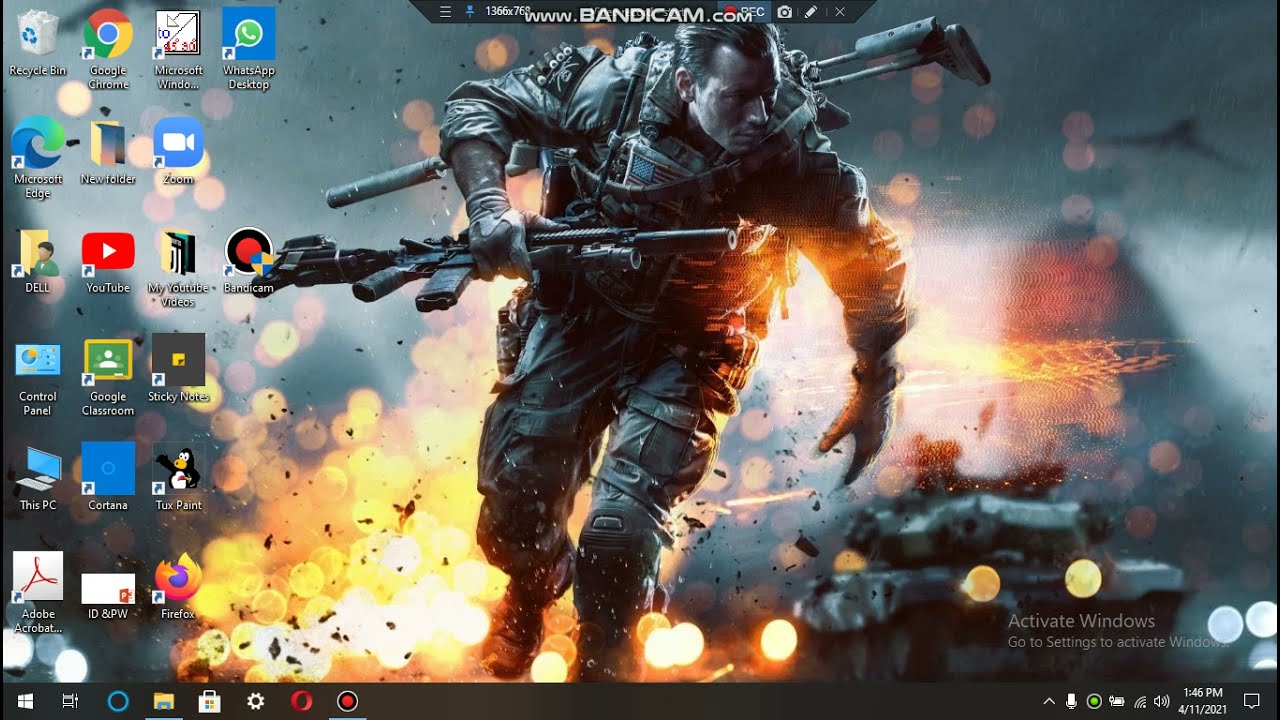1280x720 pixels.
Task: Select the DELL user folder icon
Action: point(38,260)
